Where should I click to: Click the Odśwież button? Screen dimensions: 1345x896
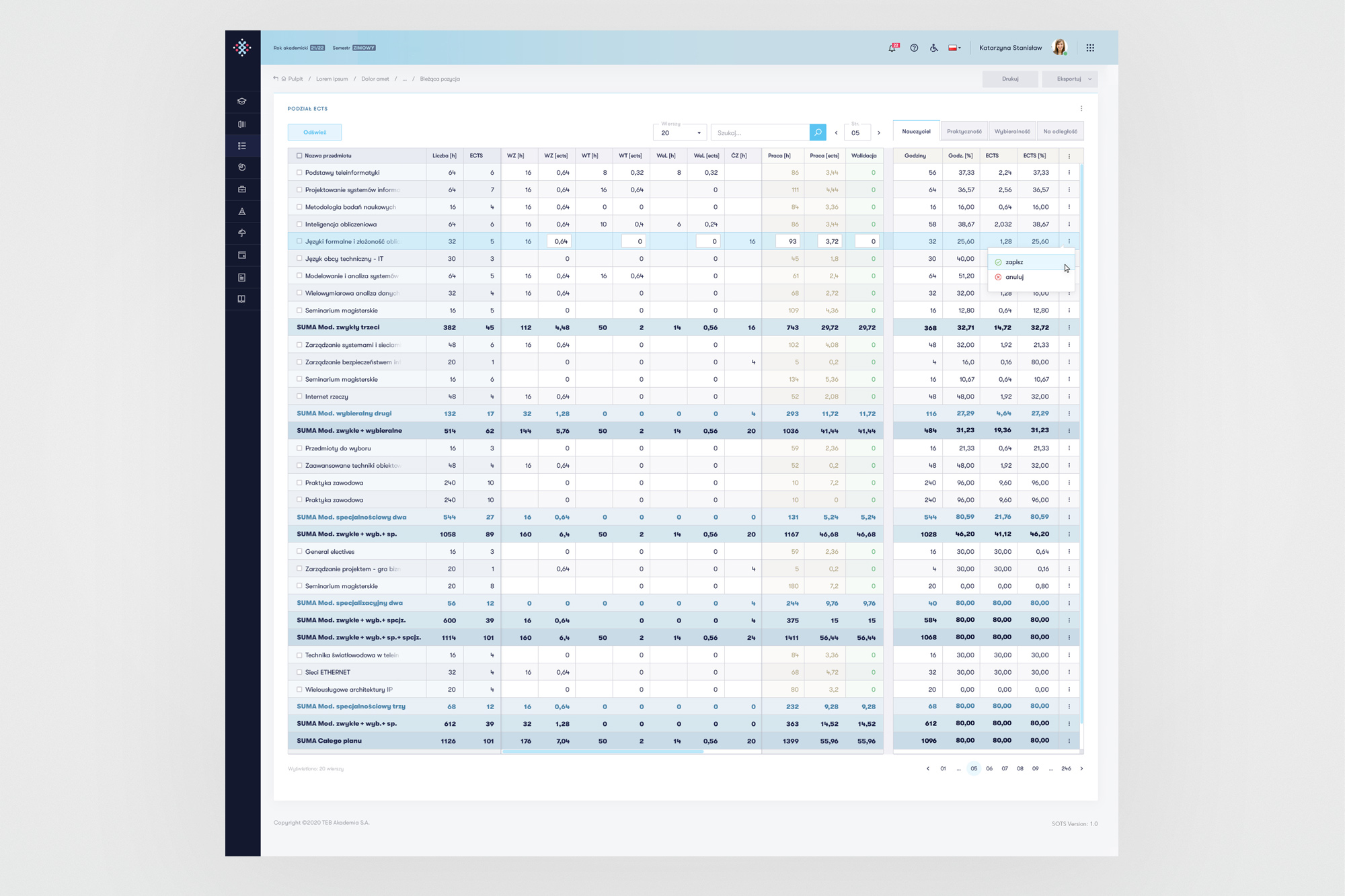click(x=314, y=132)
